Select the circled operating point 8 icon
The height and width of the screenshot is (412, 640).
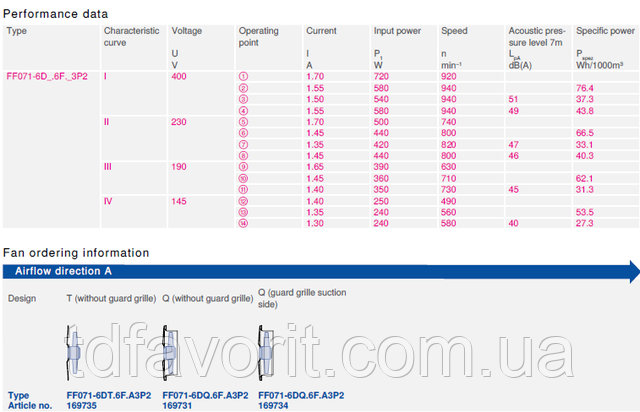click(x=243, y=155)
